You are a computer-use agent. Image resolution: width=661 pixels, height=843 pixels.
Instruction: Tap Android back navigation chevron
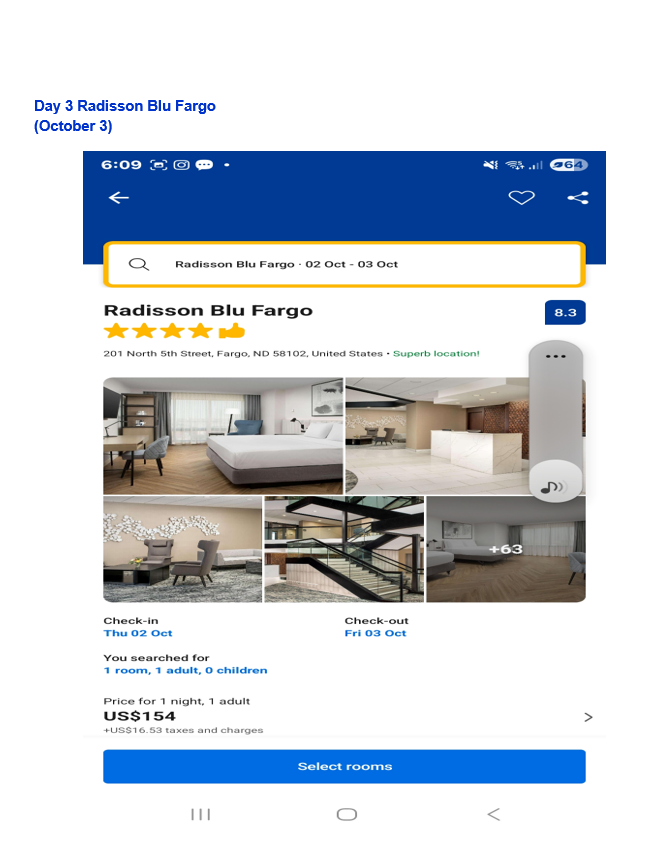pos(494,814)
